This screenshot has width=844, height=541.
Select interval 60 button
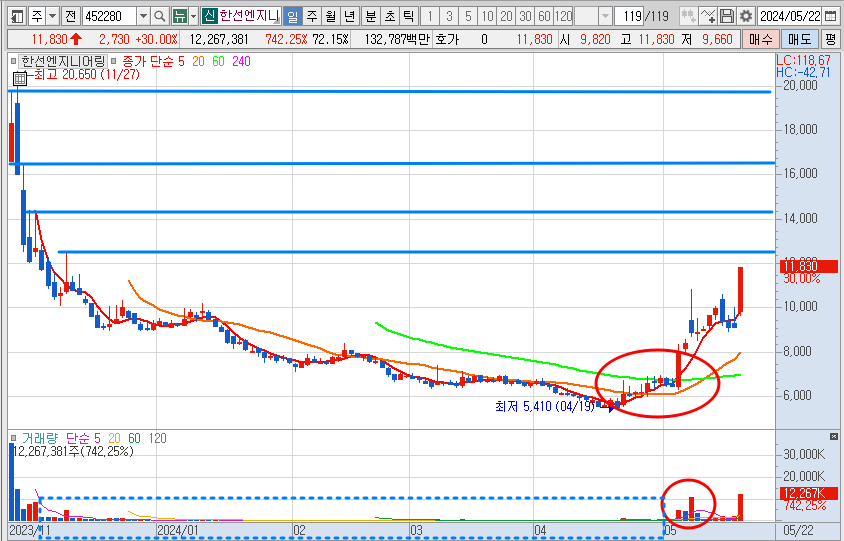click(544, 16)
